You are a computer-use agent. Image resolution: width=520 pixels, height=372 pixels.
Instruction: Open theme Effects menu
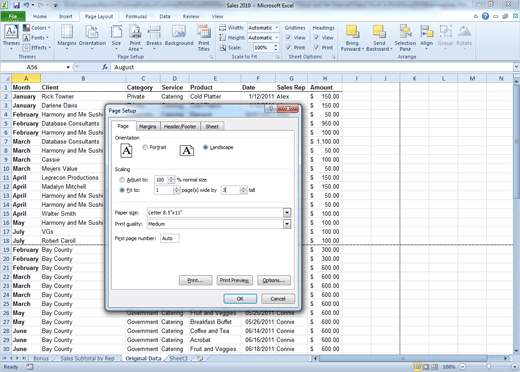point(37,47)
